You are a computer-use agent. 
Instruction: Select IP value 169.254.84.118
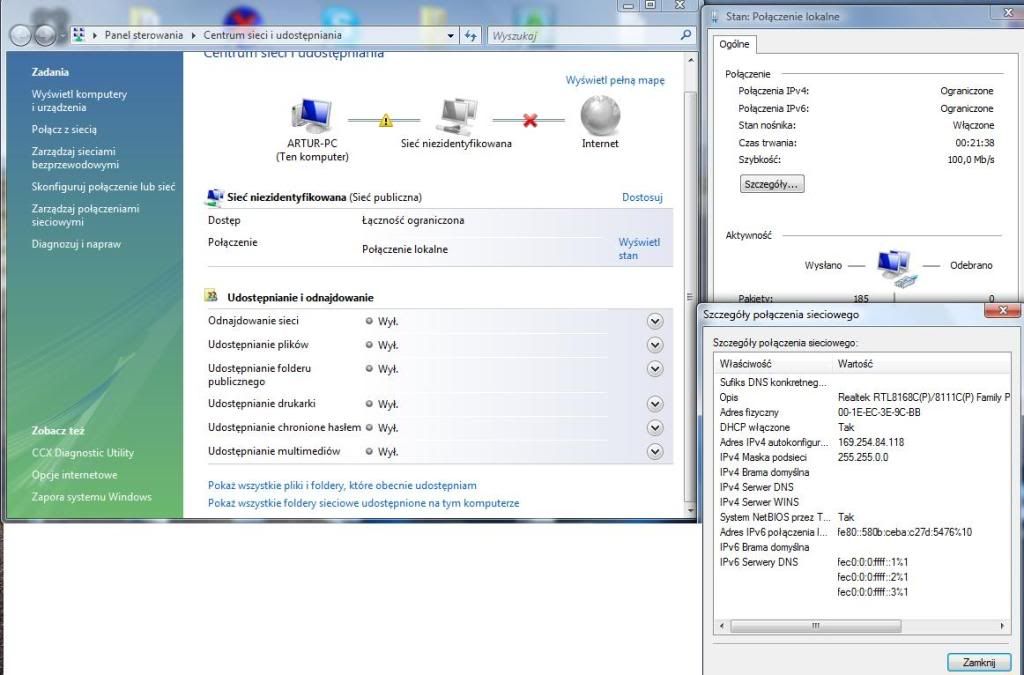click(871, 442)
